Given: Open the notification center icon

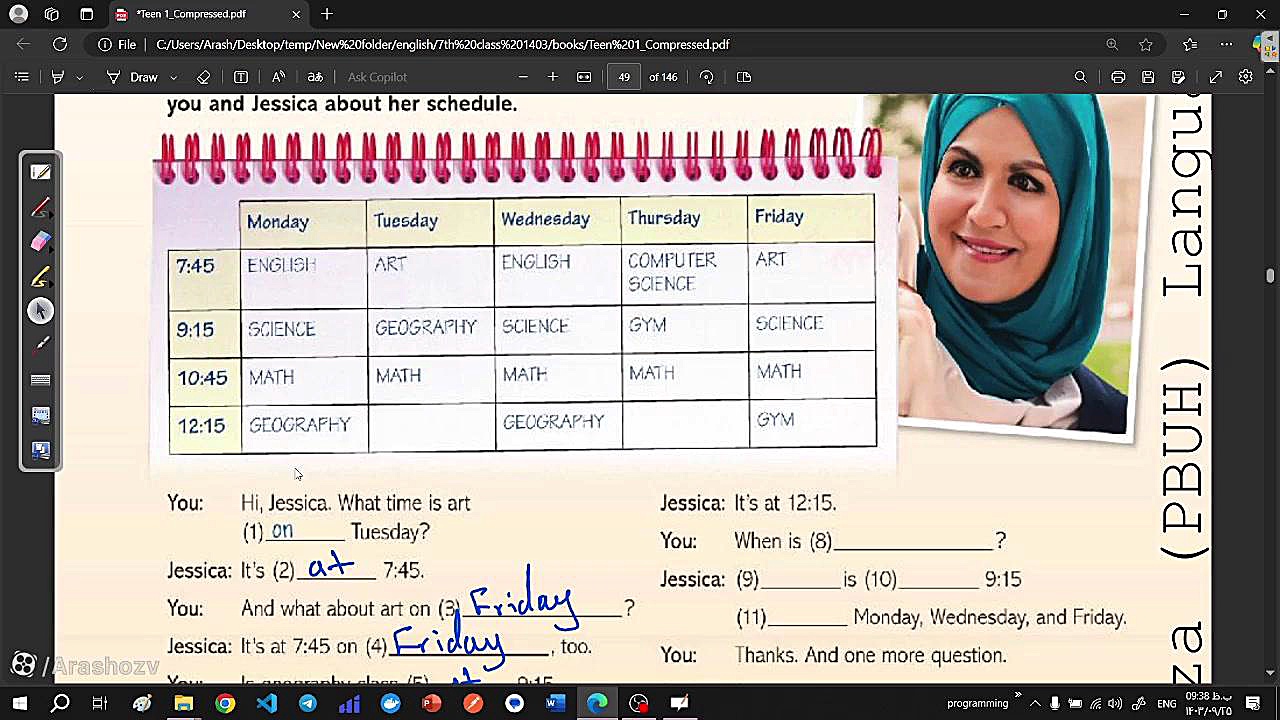Looking at the screenshot, I should (1253, 703).
